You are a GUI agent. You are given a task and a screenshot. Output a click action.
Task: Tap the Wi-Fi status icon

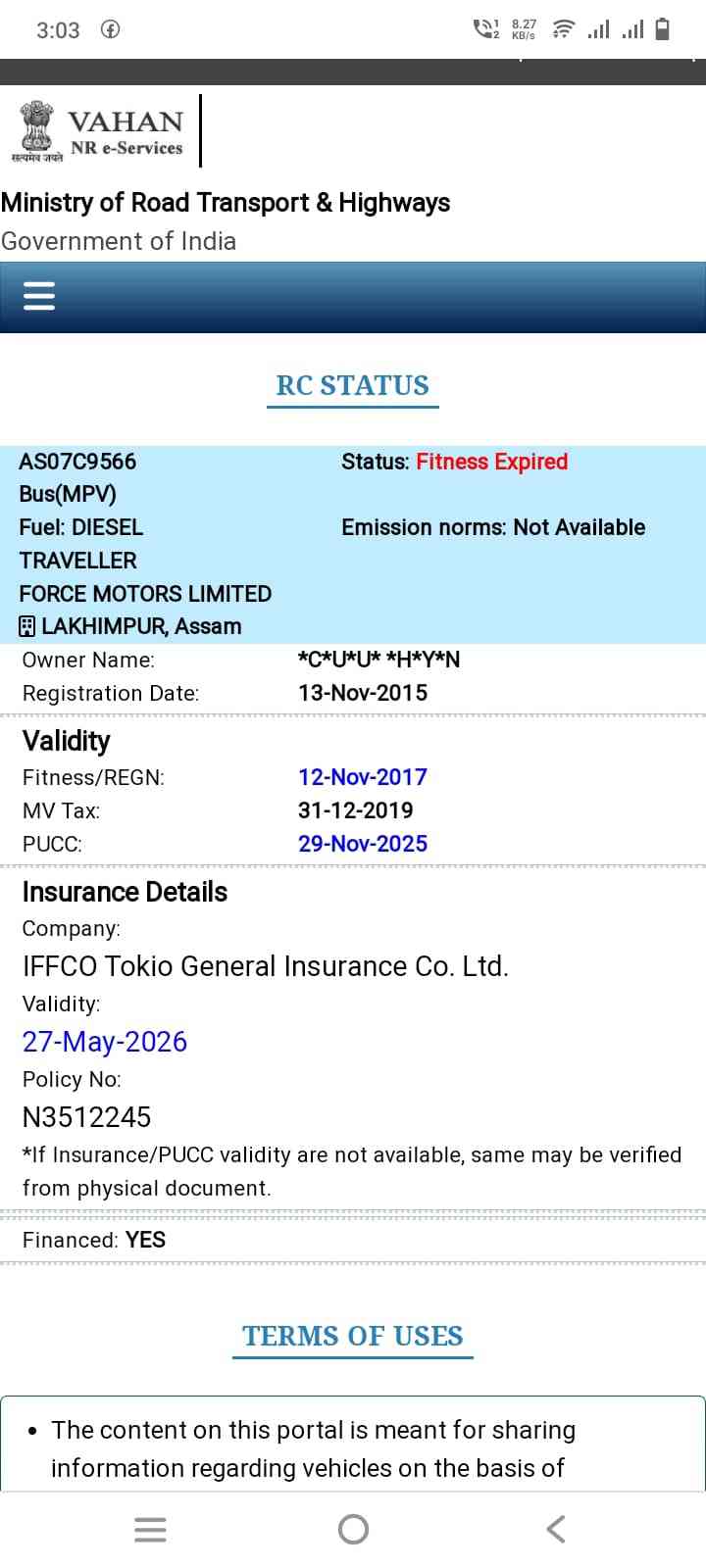pos(563,29)
